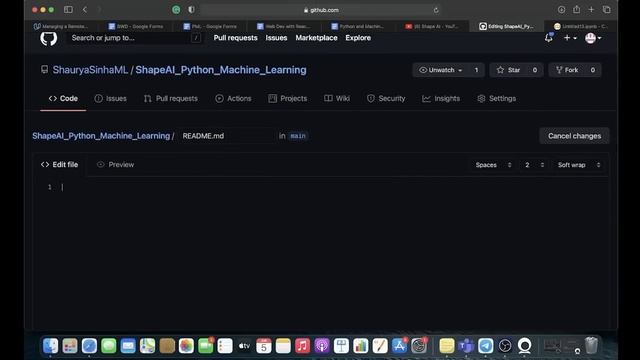The width and height of the screenshot is (640, 360).
Task: Switch to the repo Issues tab
Action: pos(110,98)
